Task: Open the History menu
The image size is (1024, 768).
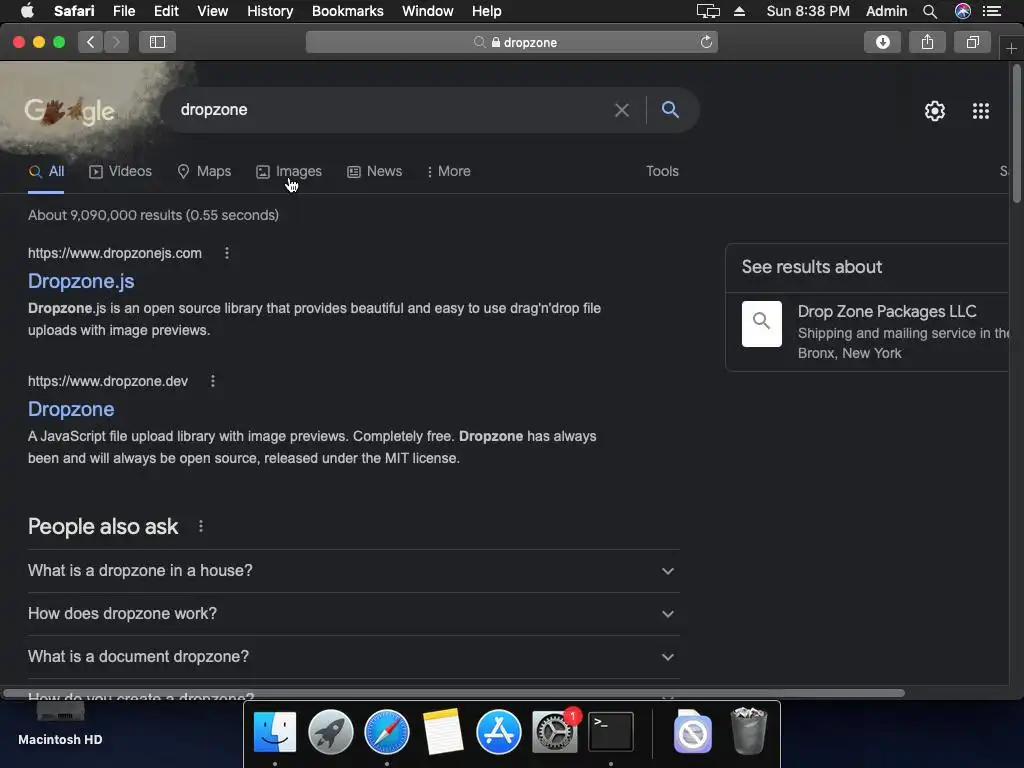Action: tap(270, 11)
